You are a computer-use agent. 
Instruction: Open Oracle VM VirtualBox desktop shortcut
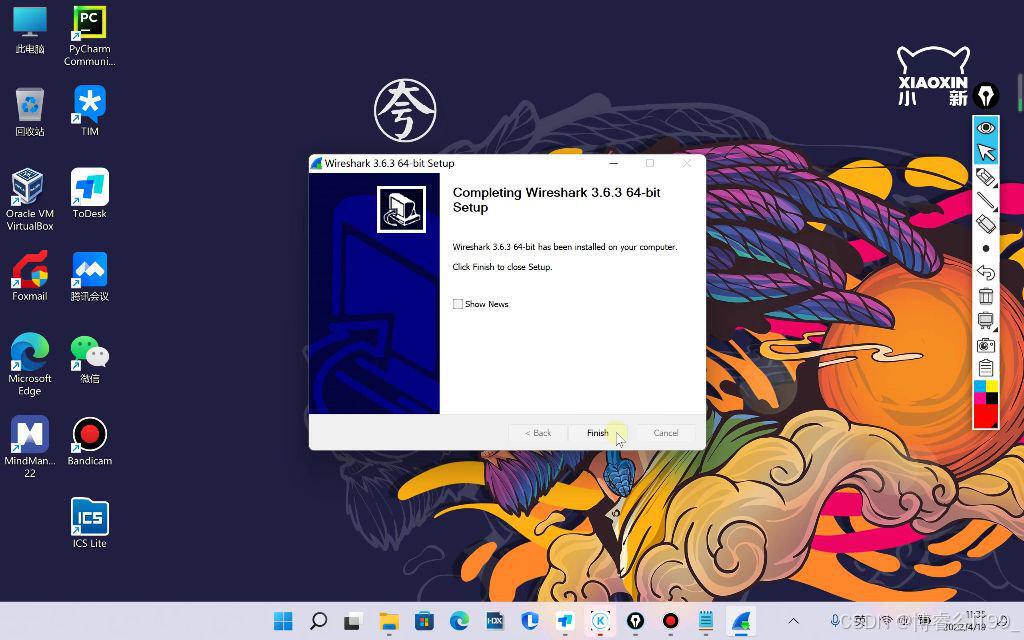(x=29, y=199)
